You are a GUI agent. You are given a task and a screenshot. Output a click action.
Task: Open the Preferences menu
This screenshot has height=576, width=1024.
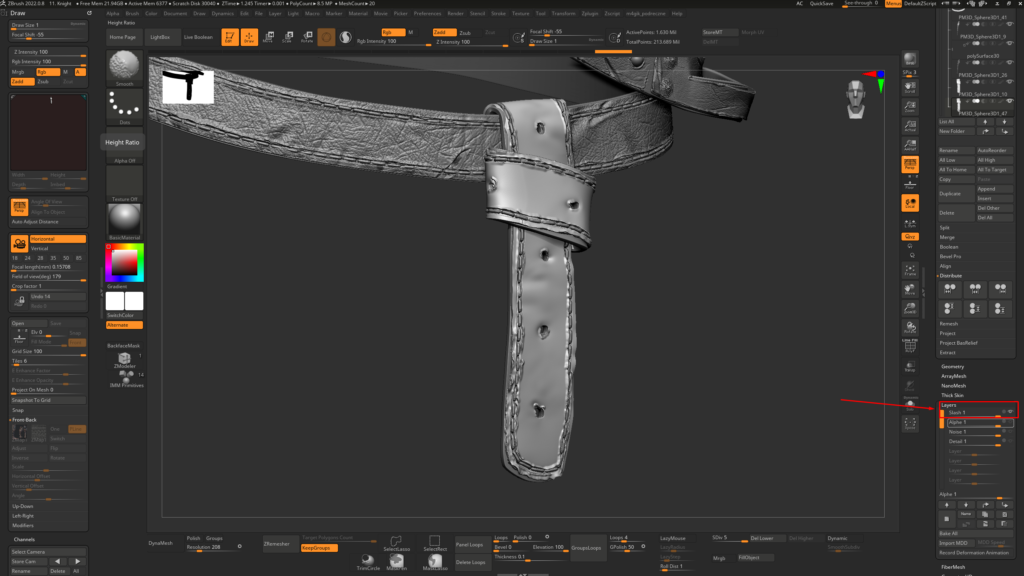(x=427, y=13)
